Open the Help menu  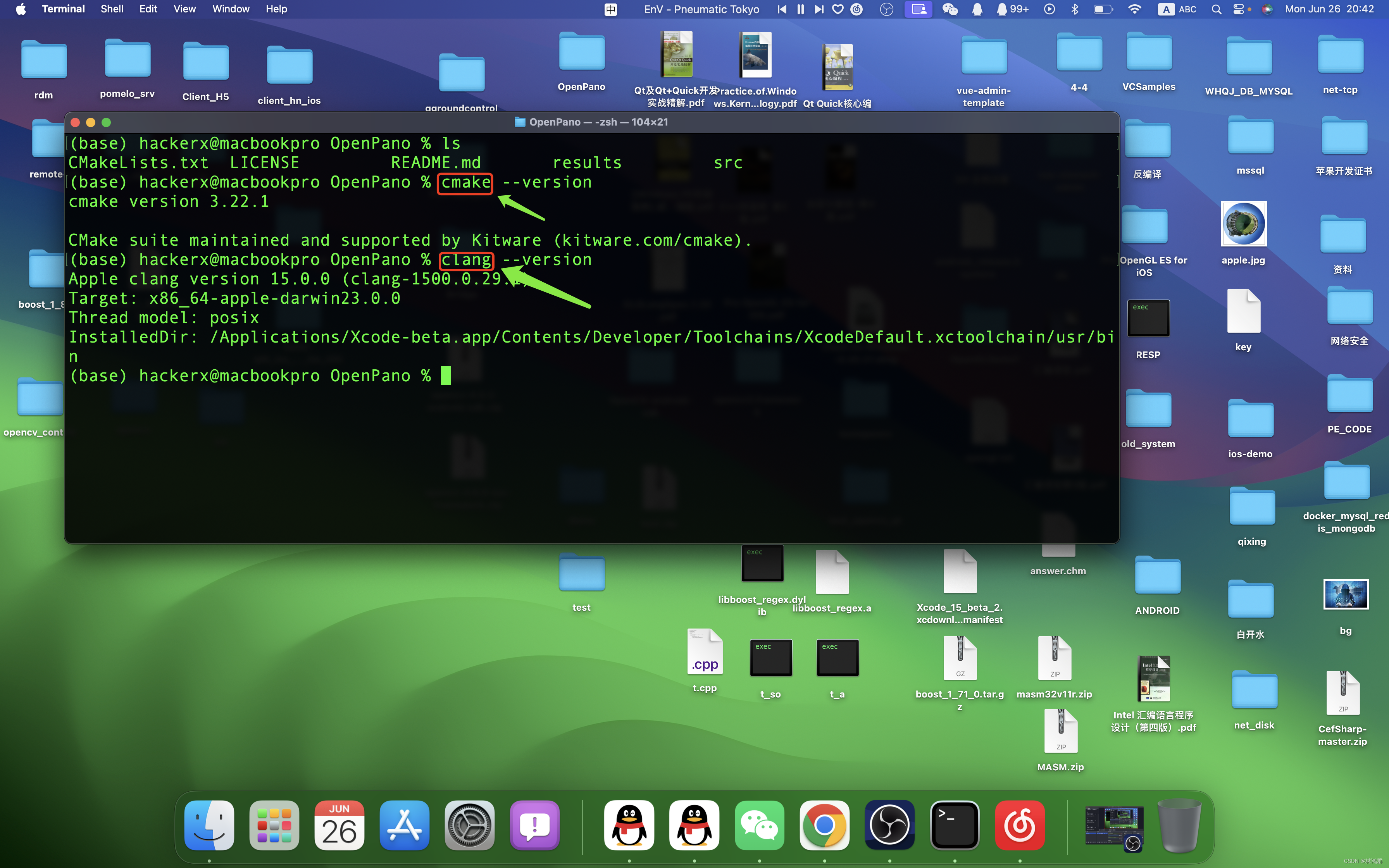276,9
